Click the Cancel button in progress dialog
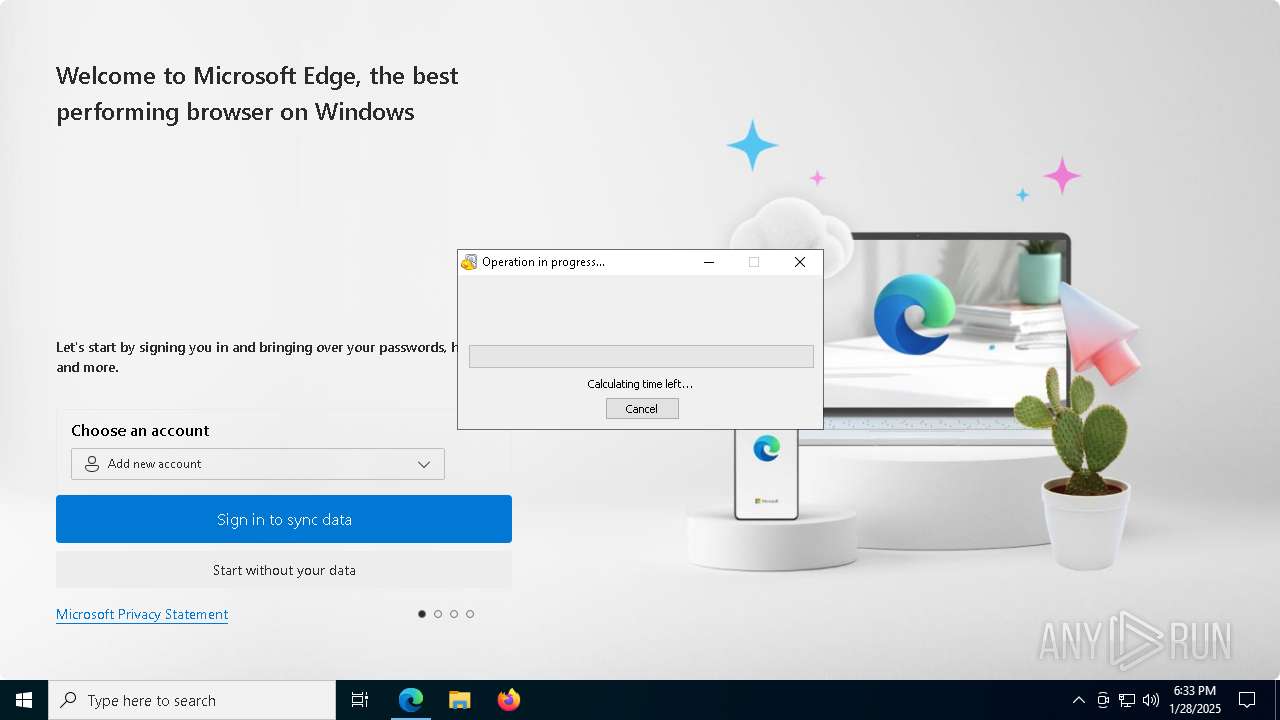The image size is (1280, 720). tap(642, 409)
